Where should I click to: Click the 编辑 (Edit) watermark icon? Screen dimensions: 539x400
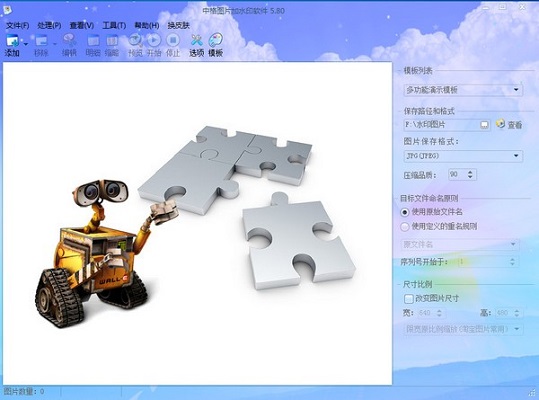(69, 40)
